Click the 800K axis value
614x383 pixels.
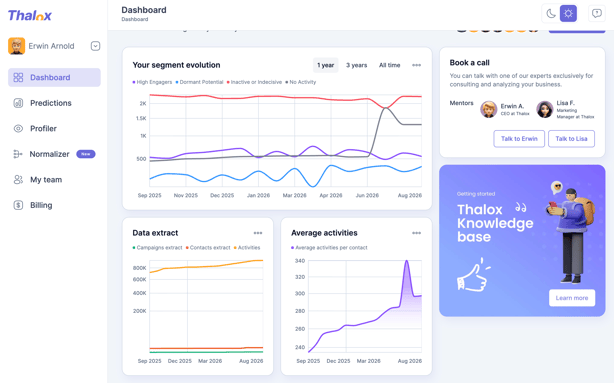(x=139, y=268)
